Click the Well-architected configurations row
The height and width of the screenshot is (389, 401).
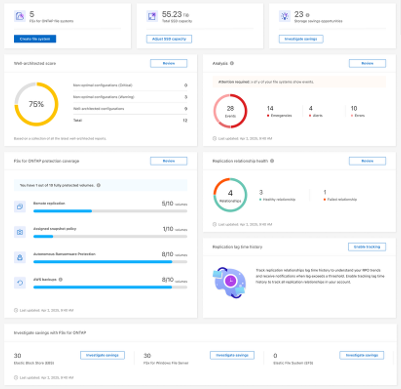(130, 109)
